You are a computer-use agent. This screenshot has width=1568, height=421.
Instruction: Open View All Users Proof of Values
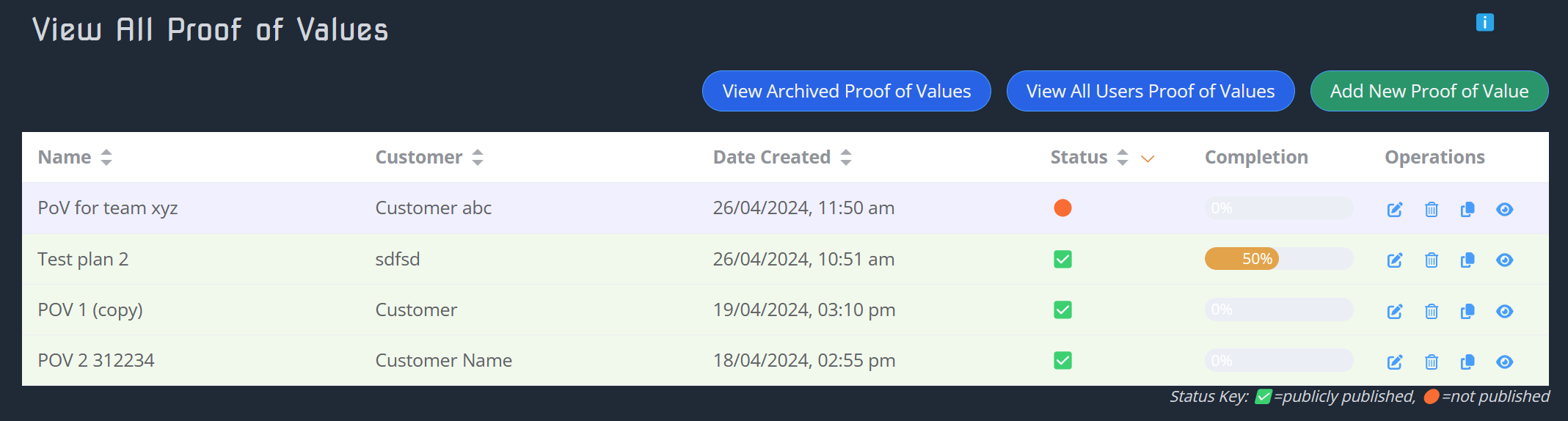point(1150,91)
